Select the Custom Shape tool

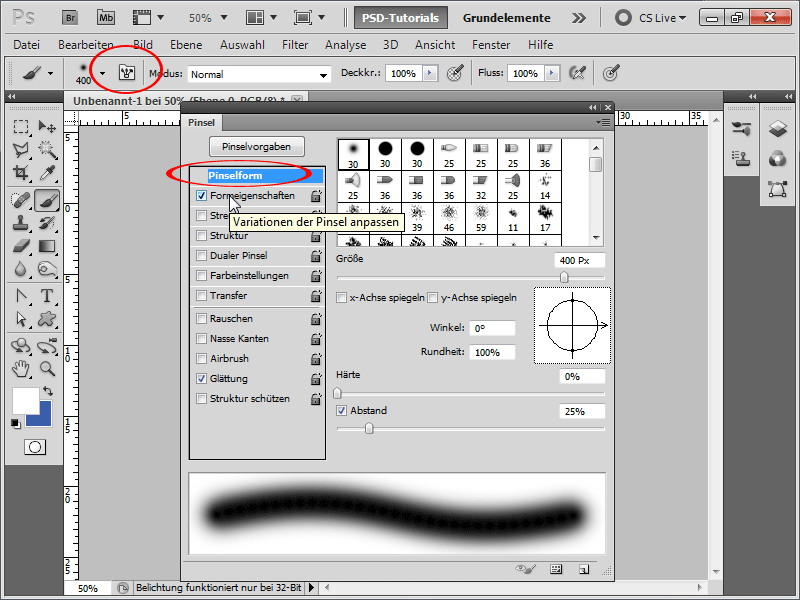tap(47, 319)
